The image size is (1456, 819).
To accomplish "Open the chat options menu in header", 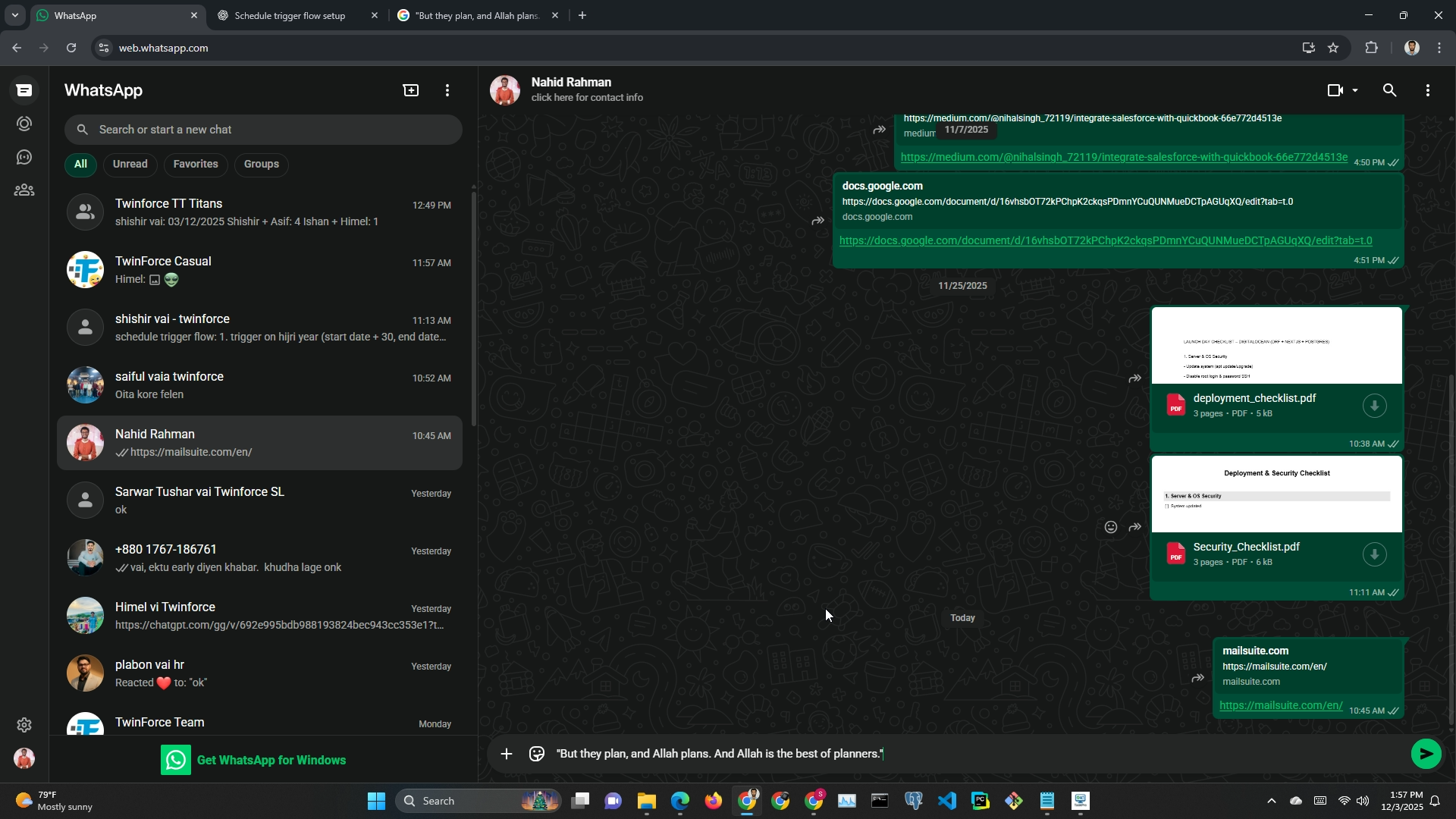I will coord(1427,90).
